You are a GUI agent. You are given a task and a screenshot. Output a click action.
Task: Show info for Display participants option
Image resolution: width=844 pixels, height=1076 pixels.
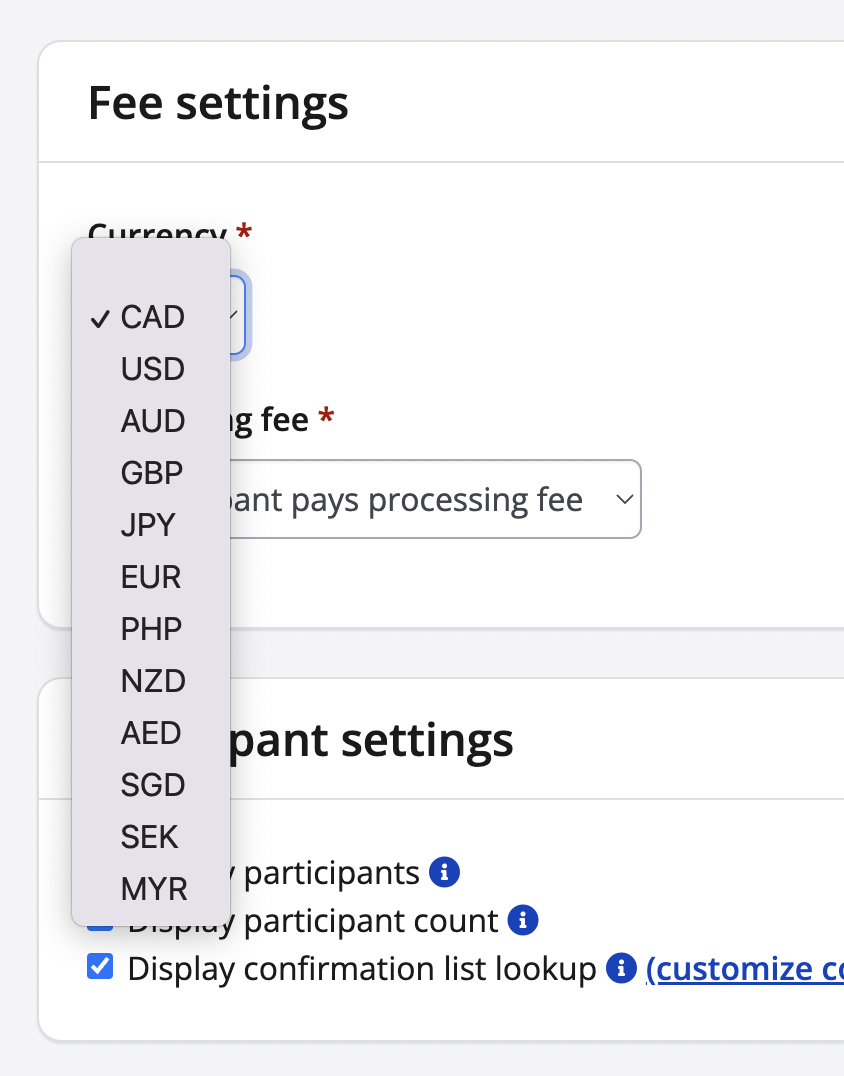point(444,873)
